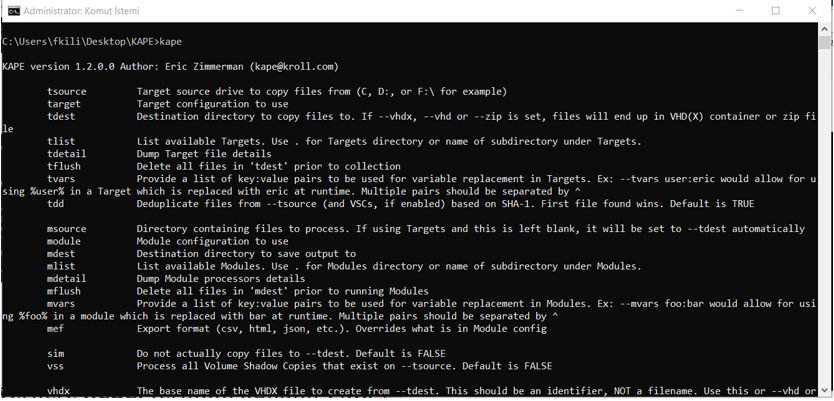Click the vertical scrollbar track below the thumb
This screenshot has height=401, width=834.
(825, 223)
